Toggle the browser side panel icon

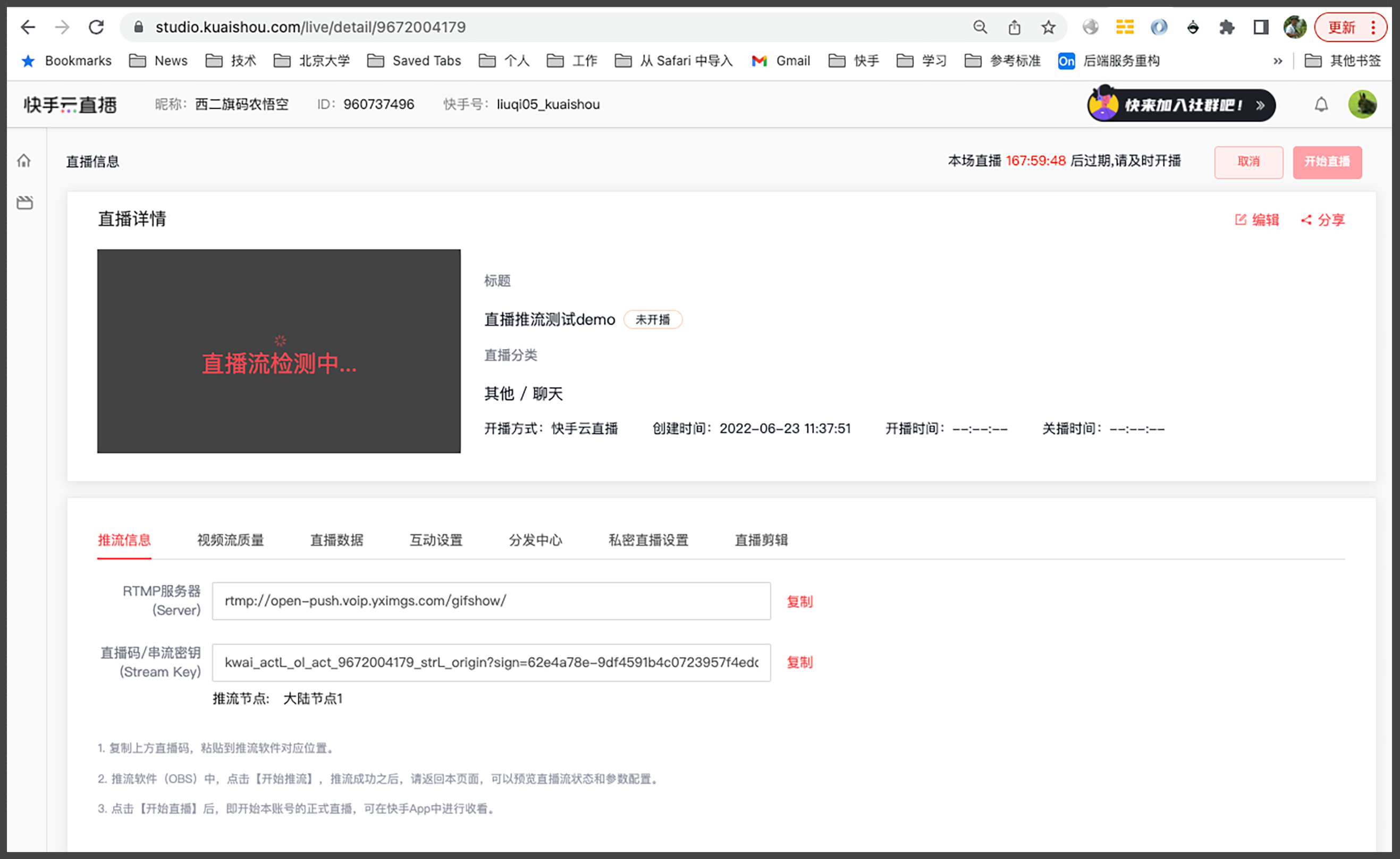tap(1261, 27)
